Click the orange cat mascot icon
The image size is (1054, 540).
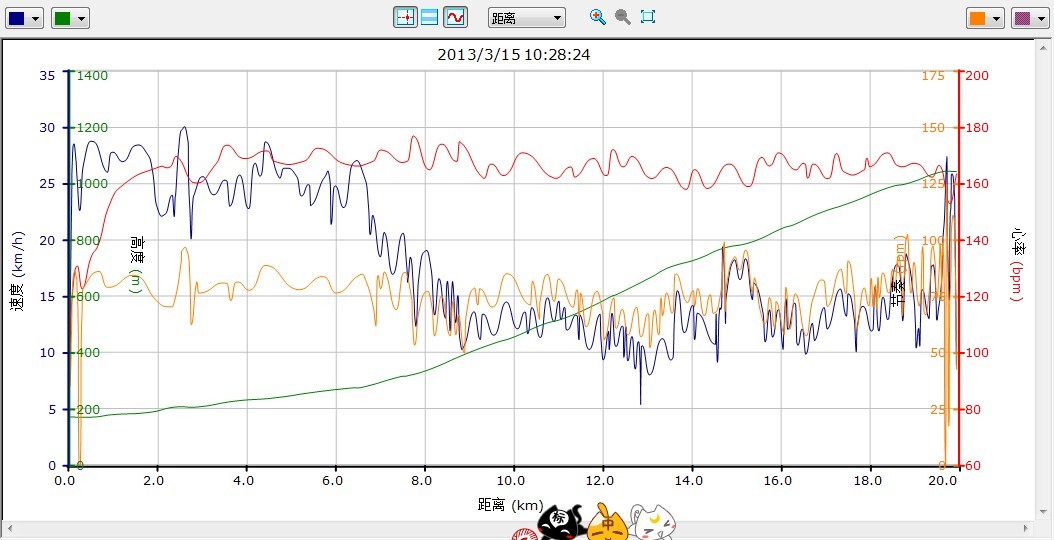click(x=606, y=523)
